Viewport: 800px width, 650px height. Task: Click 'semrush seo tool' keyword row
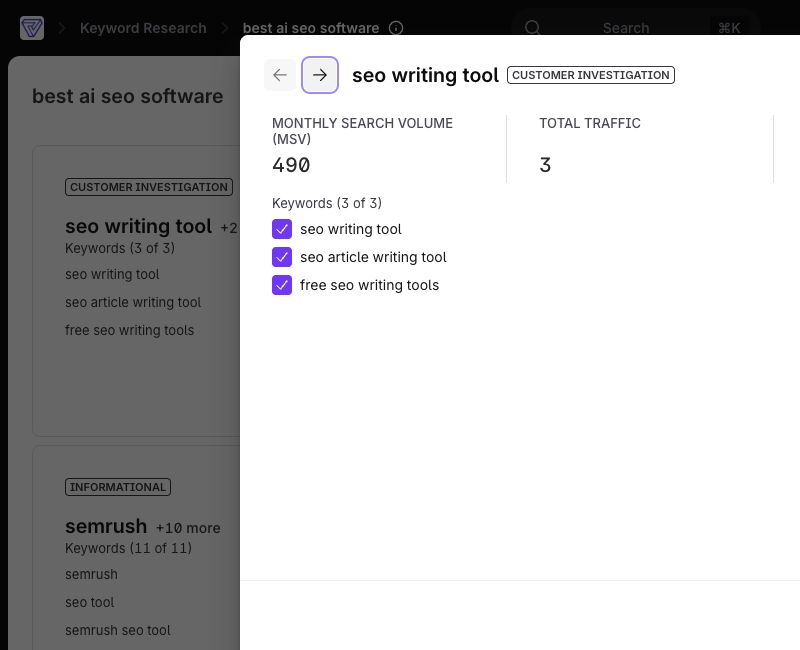[x=118, y=631]
